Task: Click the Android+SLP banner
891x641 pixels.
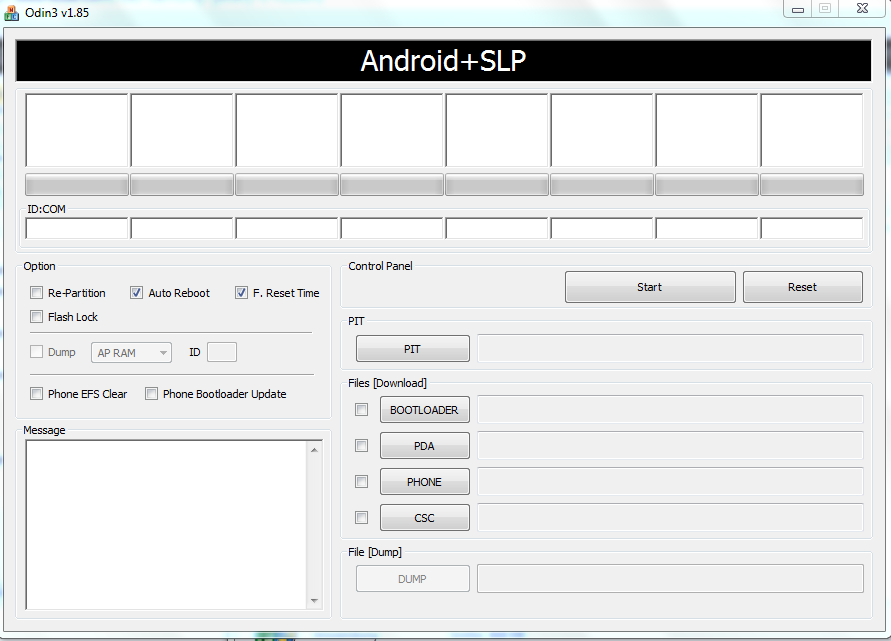Action: point(443,60)
